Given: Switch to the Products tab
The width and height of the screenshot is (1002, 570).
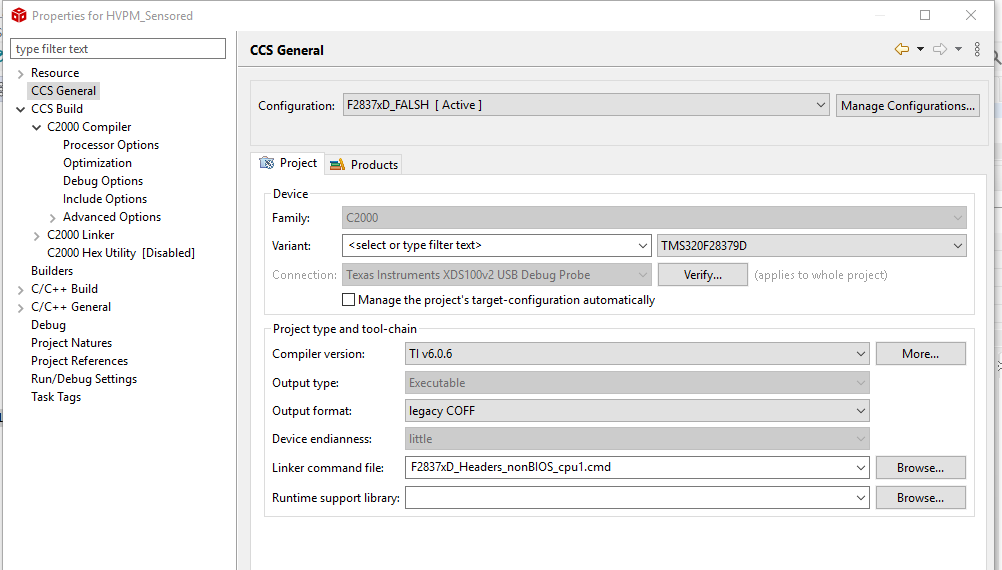Looking at the screenshot, I should 365,164.
